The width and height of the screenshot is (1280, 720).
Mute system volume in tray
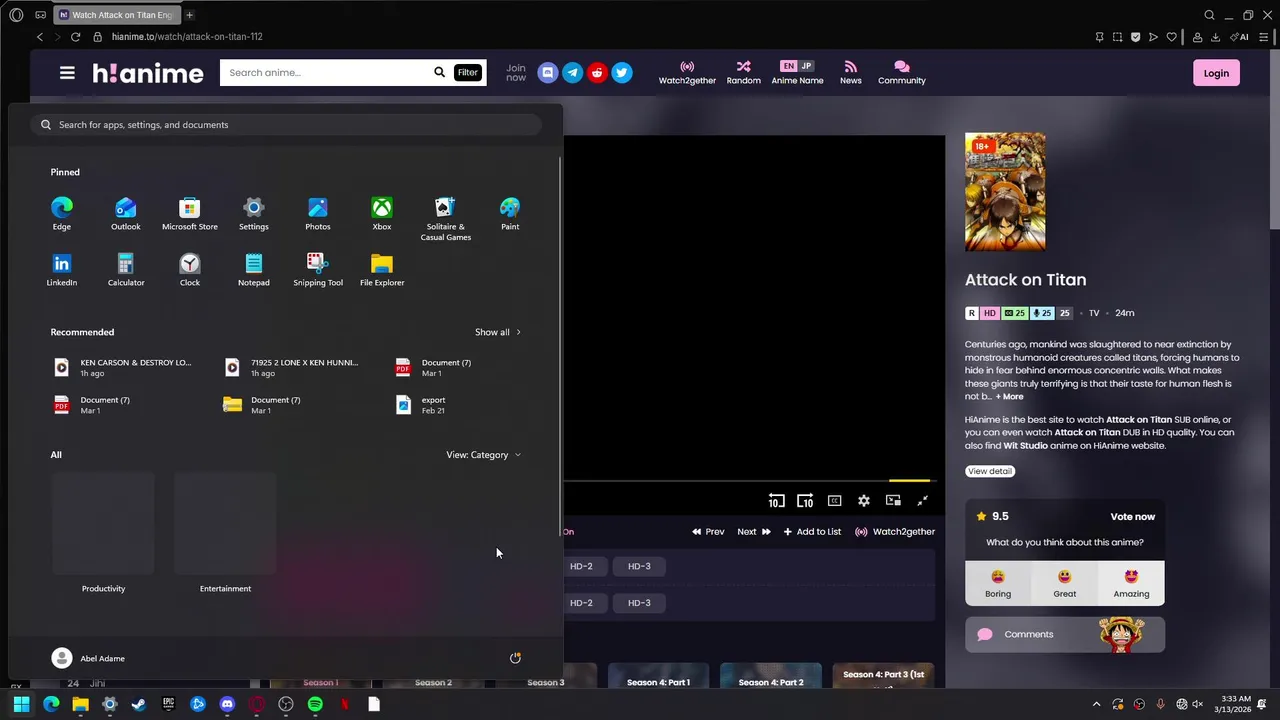(1198, 704)
